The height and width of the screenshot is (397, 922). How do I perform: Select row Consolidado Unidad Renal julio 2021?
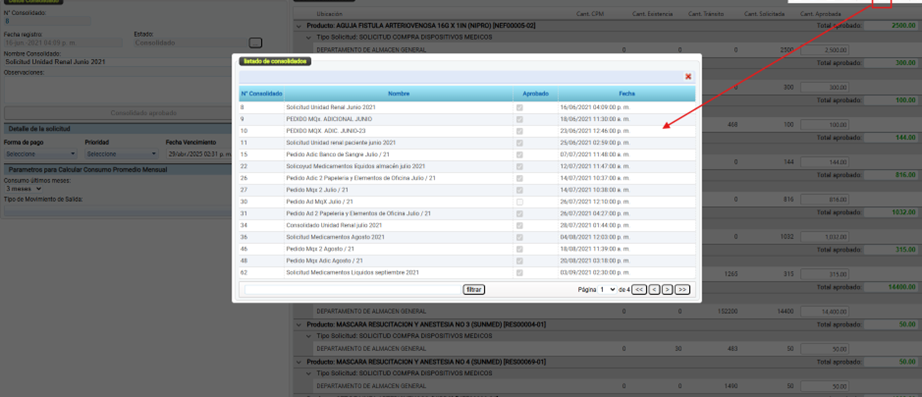tap(467, 225)
